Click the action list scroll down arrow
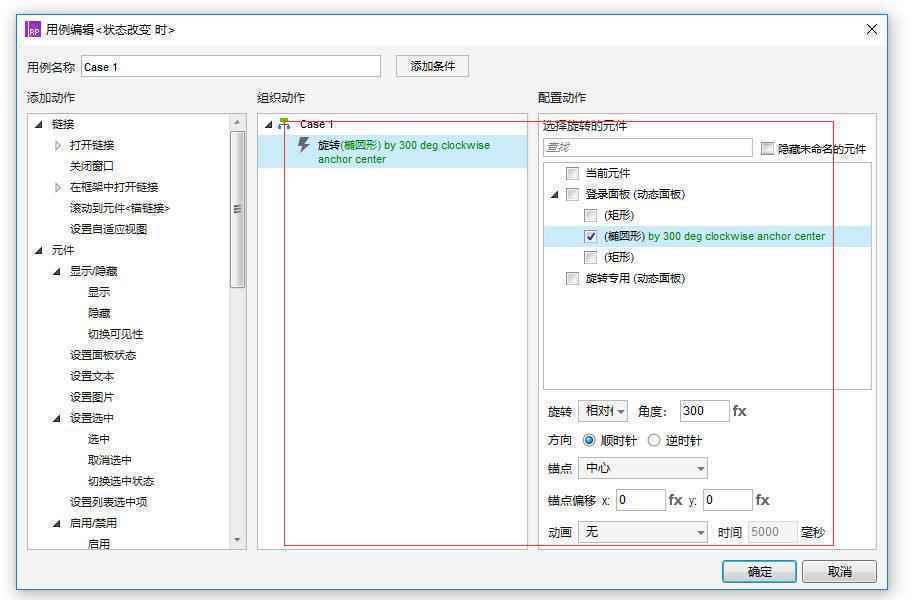Viewport: 918px width, 600px height. pyautogui.click(x=237, y=540)
